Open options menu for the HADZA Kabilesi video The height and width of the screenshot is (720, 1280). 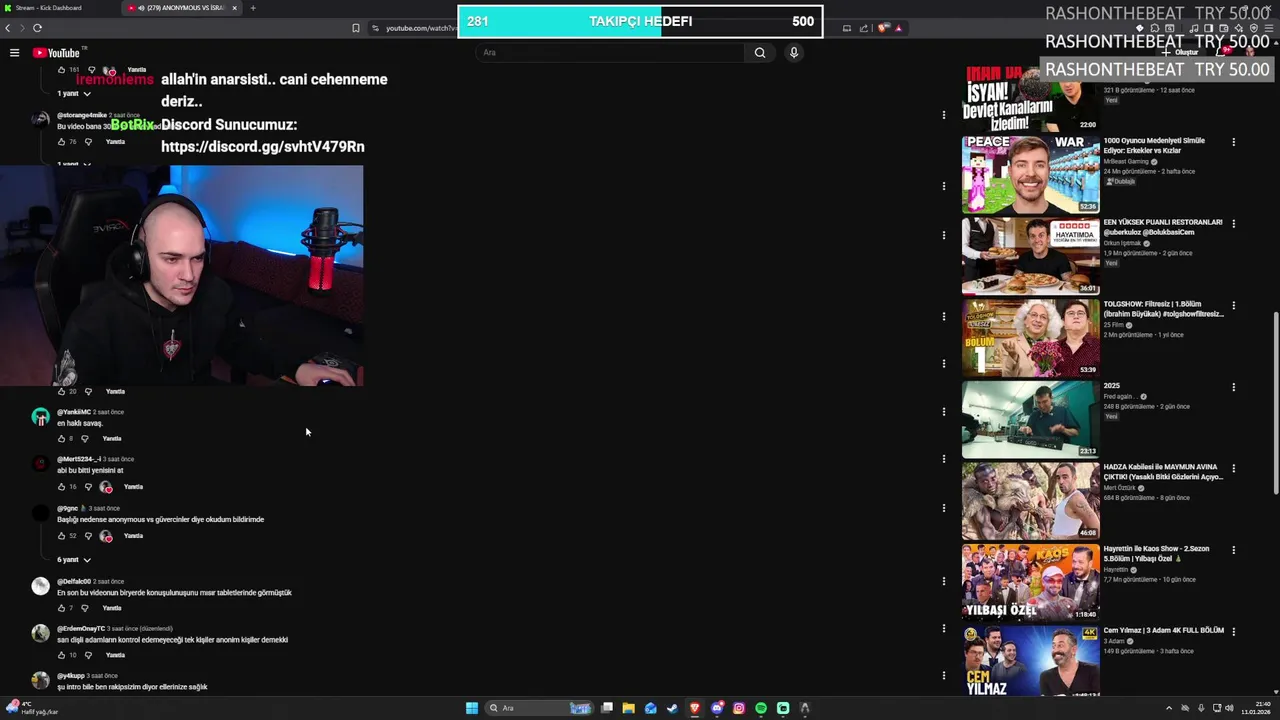1233,468
